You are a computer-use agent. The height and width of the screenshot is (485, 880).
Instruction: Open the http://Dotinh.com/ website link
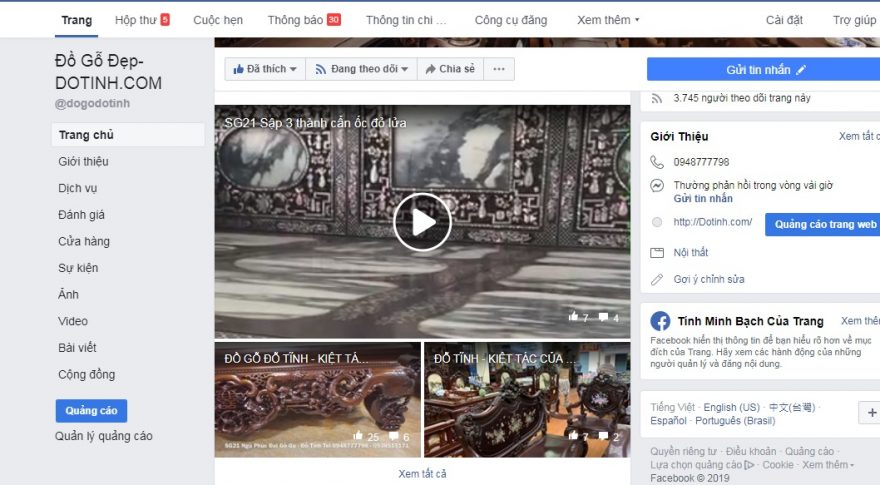pos(713,222)
